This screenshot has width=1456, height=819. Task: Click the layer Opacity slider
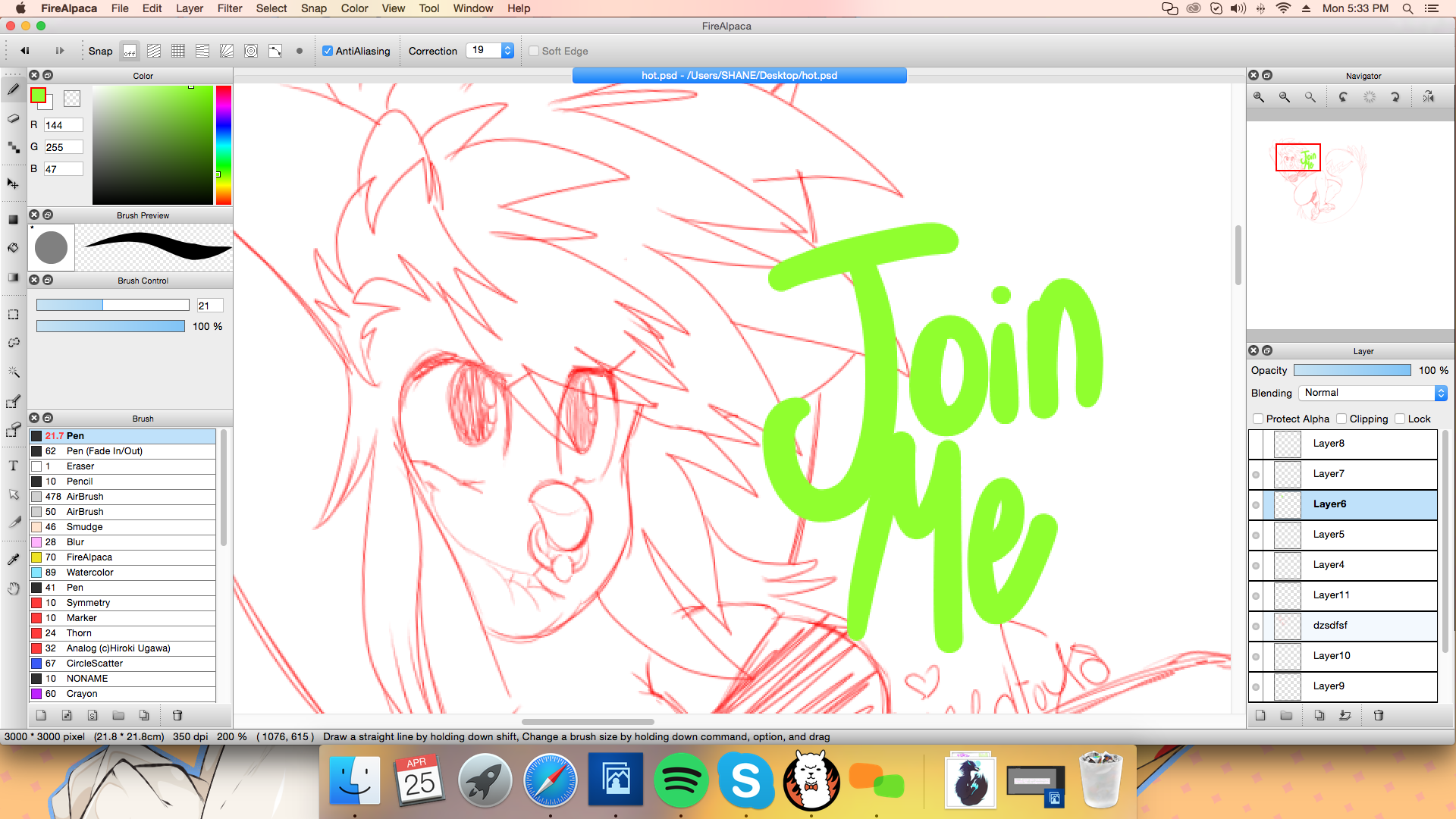1352,370
